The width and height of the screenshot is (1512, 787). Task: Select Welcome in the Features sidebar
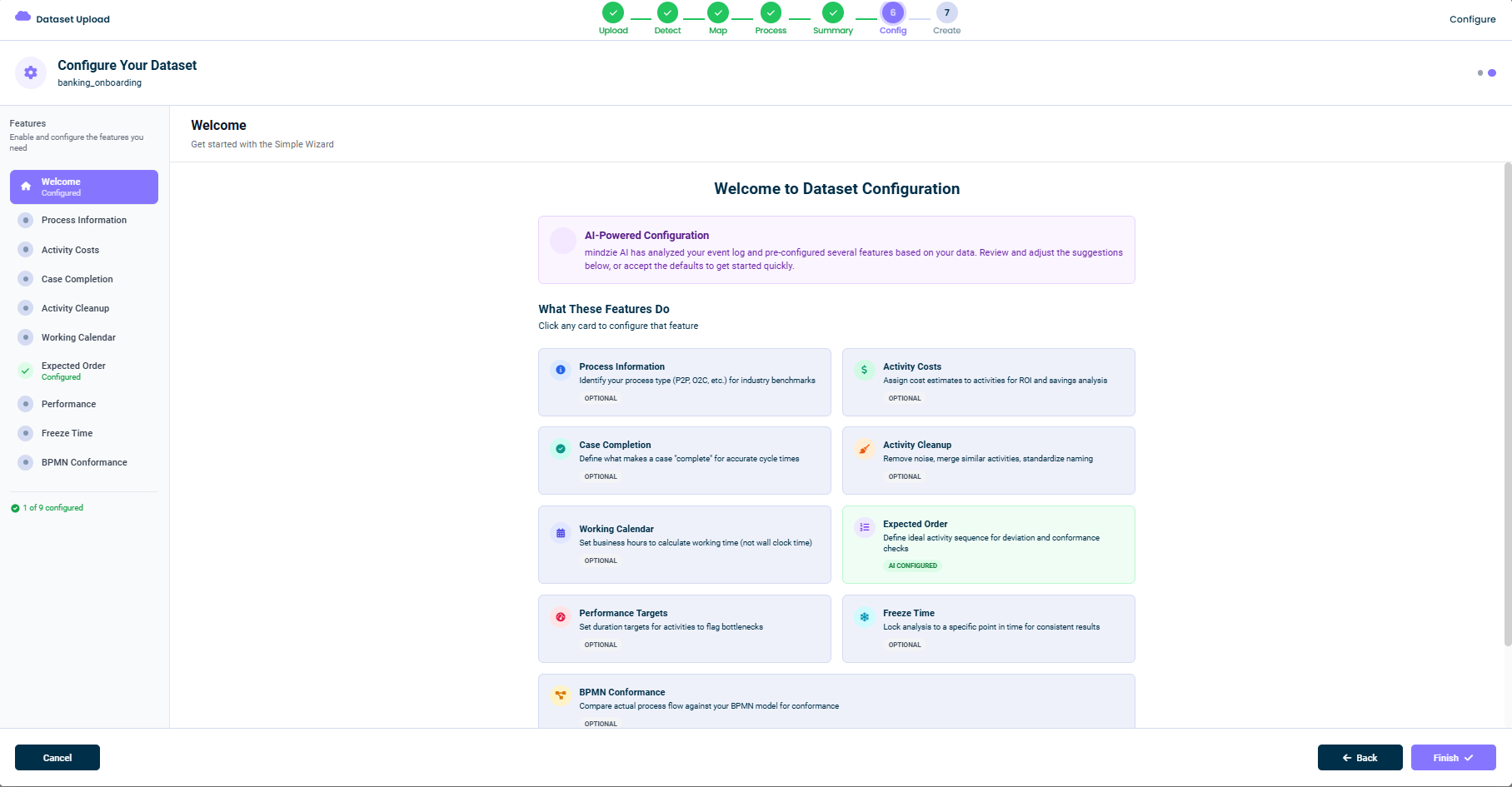[x=84, y=187]
